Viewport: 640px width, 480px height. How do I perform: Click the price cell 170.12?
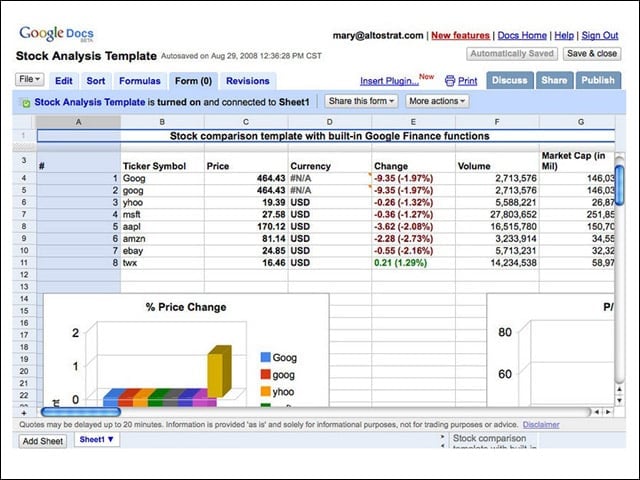pos(246,227)
